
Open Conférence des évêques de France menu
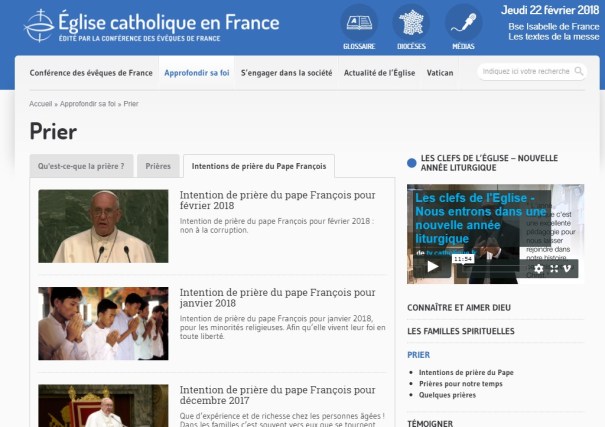pyautogui.click(x=91, y=73)
